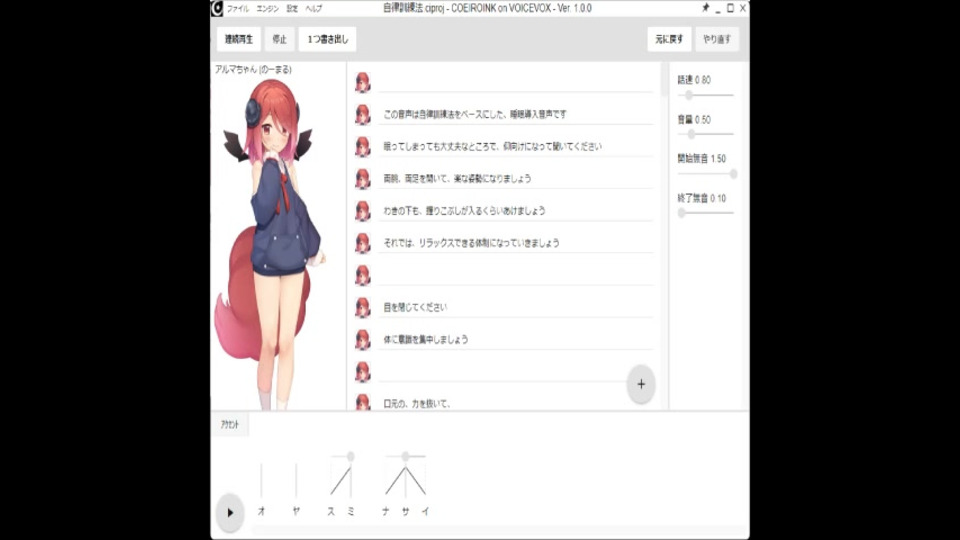Click character icon beside この音声は自律訓練法 line
Screen dimensions: 960x540
pos(362,114)
